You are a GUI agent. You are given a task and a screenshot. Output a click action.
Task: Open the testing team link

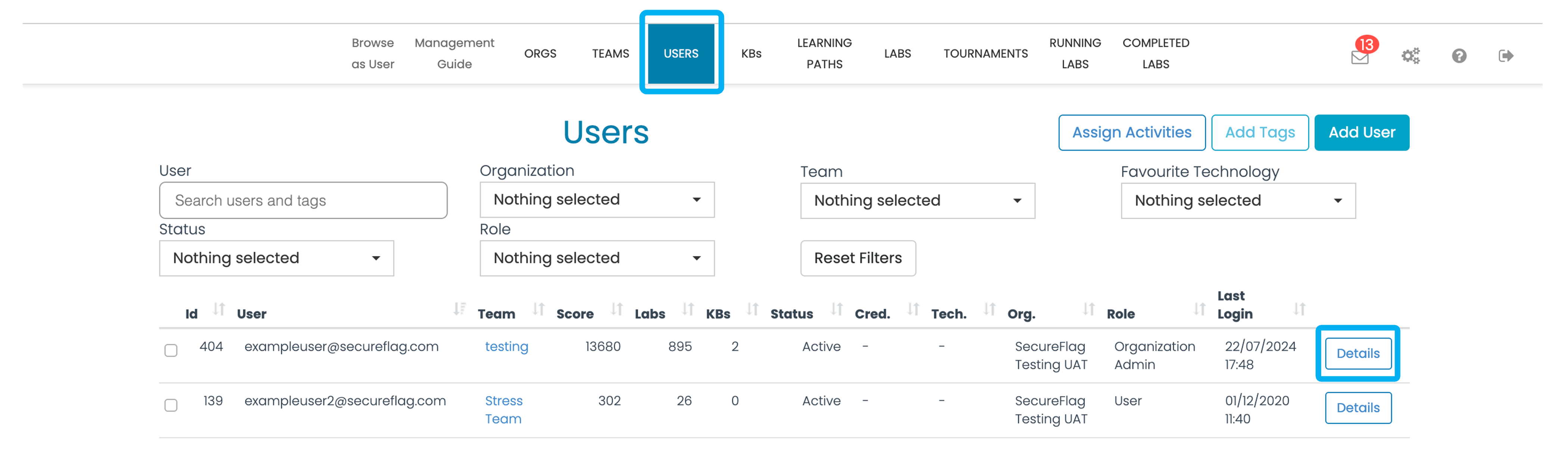506,347
